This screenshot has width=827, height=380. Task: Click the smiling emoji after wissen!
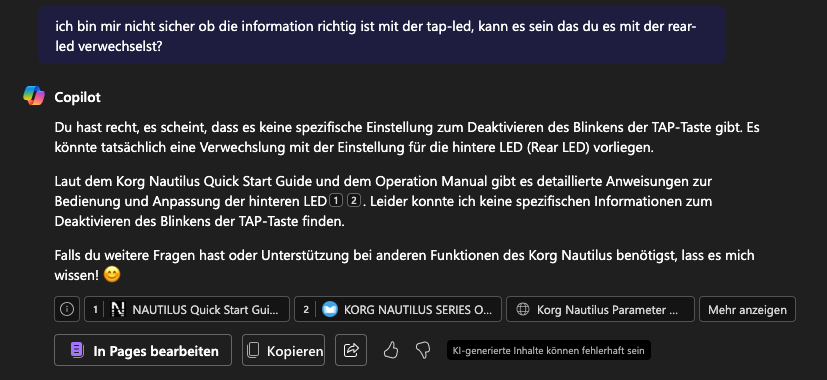tap(112, 275)
